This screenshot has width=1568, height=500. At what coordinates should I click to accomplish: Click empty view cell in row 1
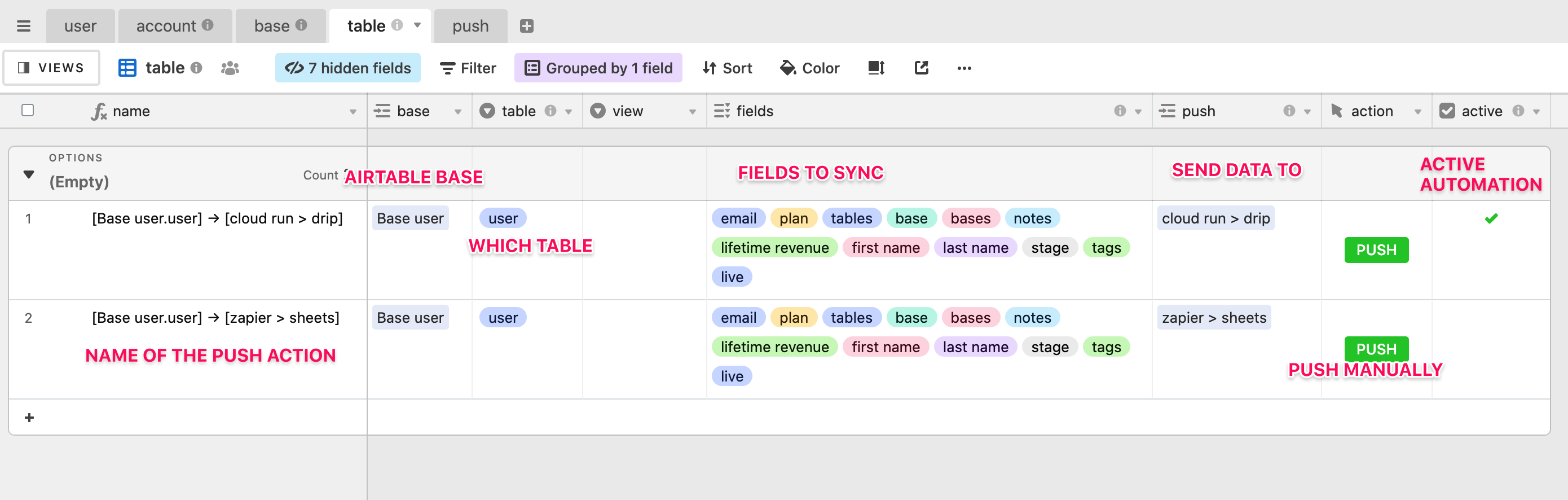point(644,249)
